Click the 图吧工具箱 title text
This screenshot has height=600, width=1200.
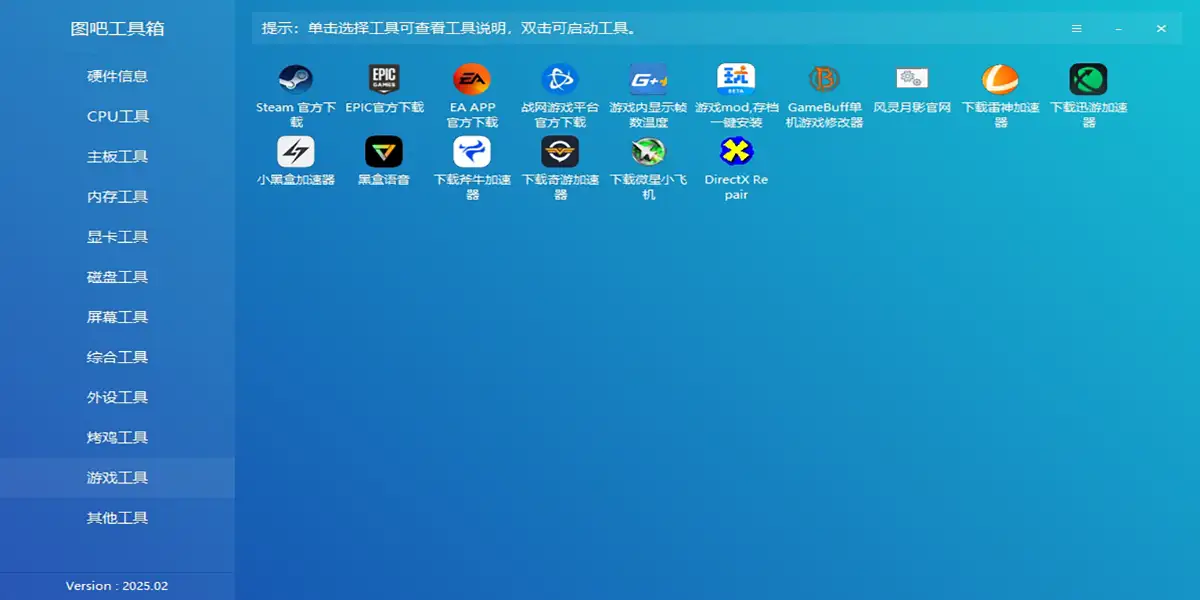[x=117, y=29]
